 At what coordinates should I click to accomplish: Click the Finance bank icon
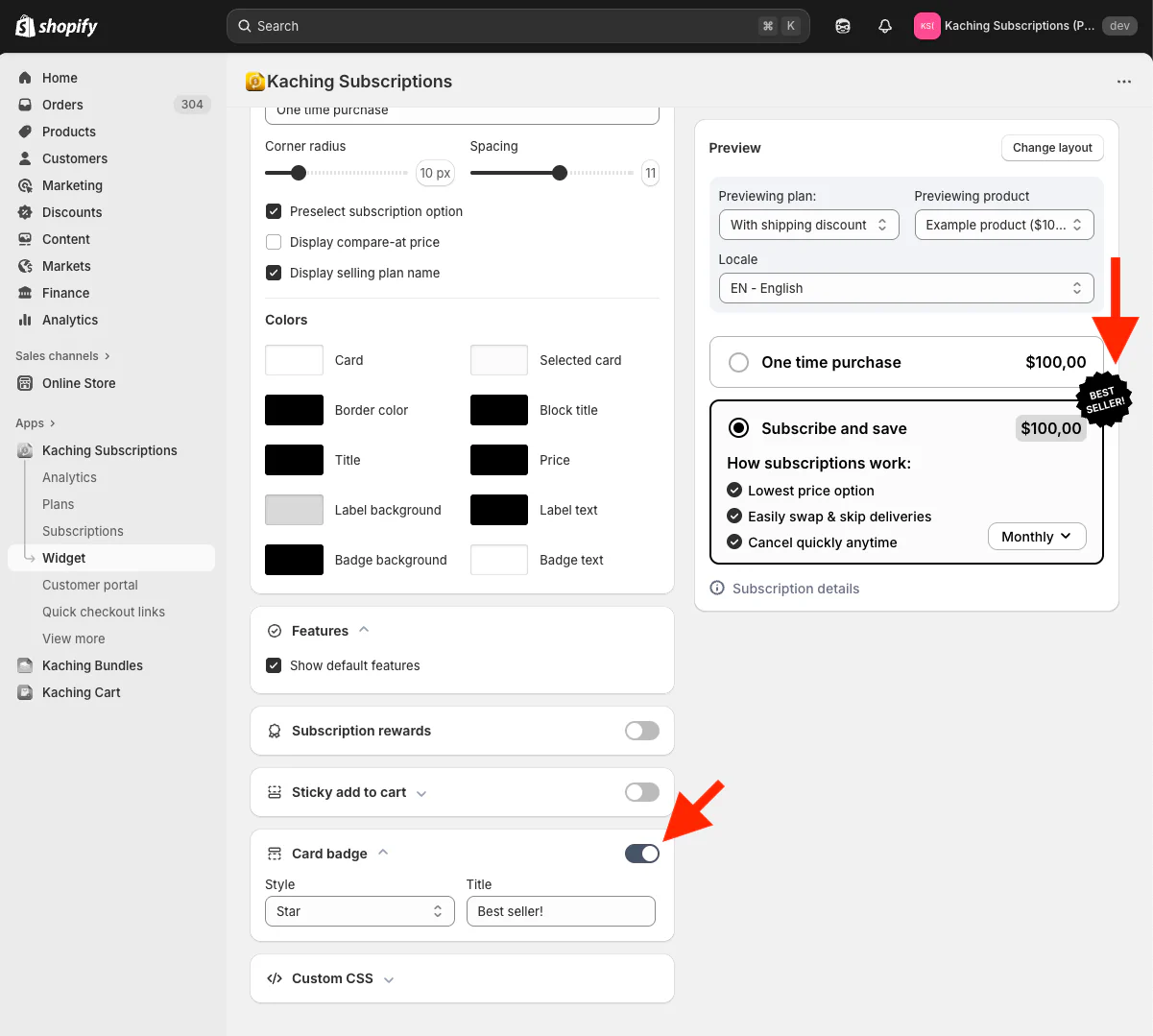pos(25,293)
